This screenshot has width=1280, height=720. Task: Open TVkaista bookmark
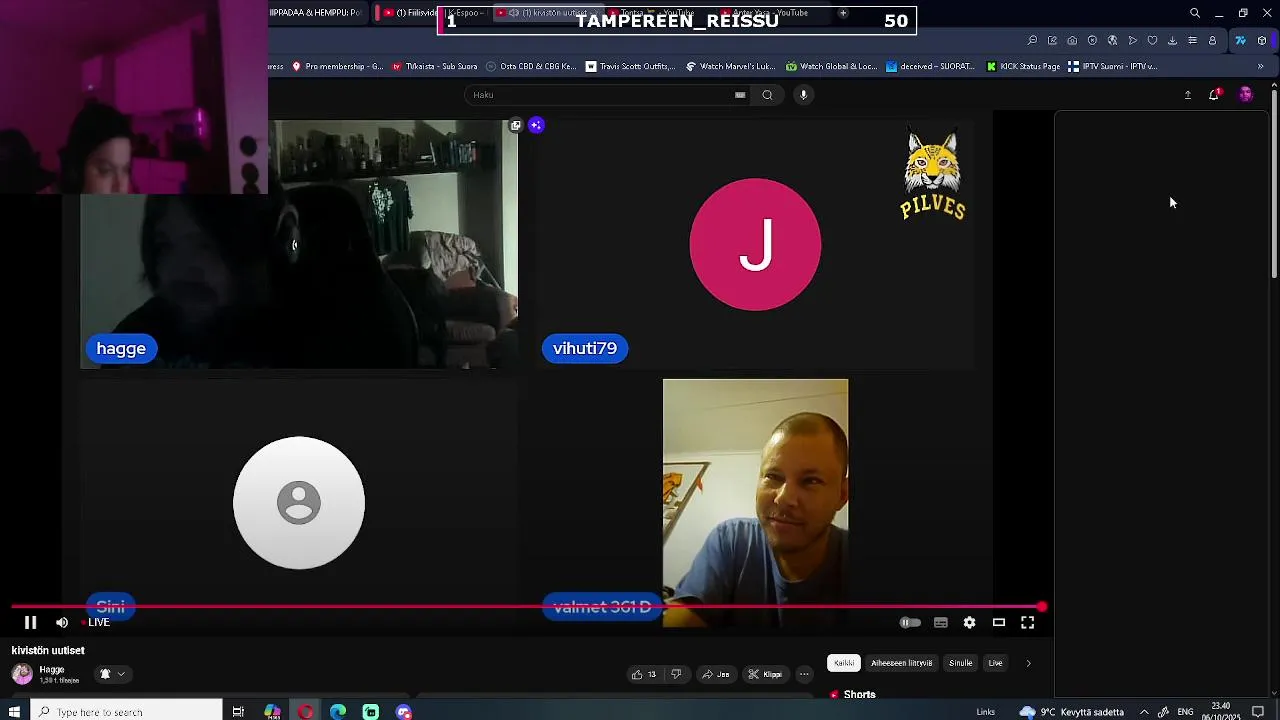[x=435, y=67]
